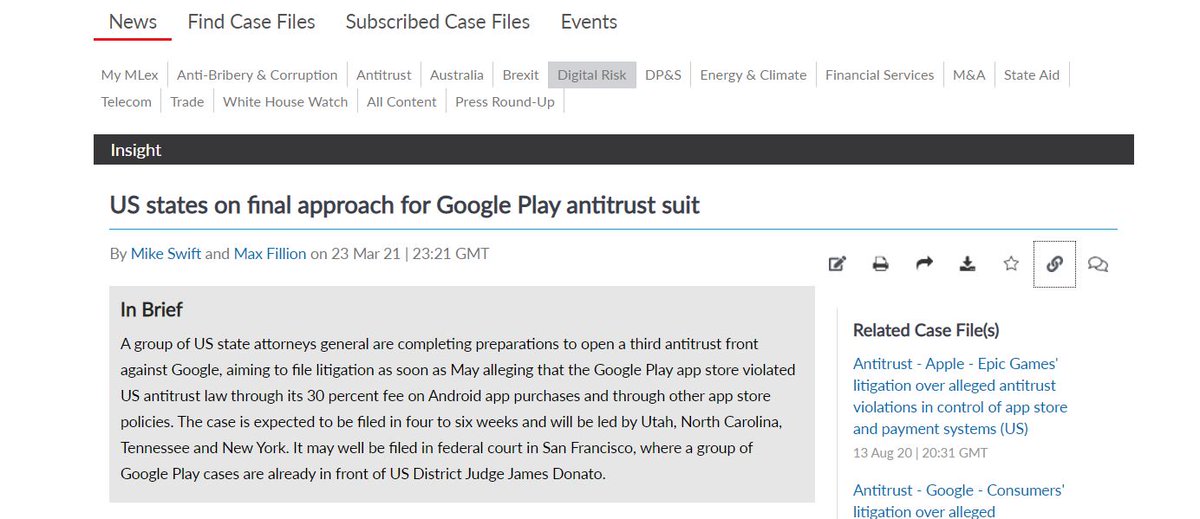Choose Energy & Climate category
This screenshot has width=1200, height=519.
point(753,75)
